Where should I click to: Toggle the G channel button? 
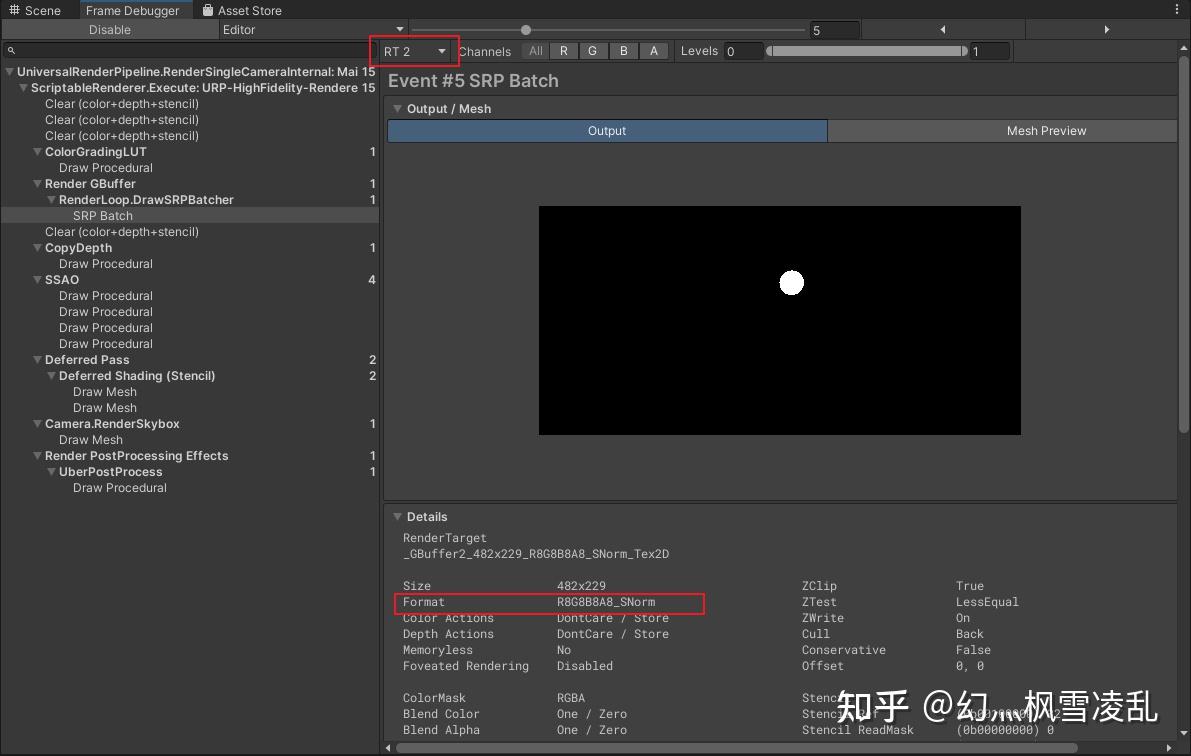(x=592, y=51)
